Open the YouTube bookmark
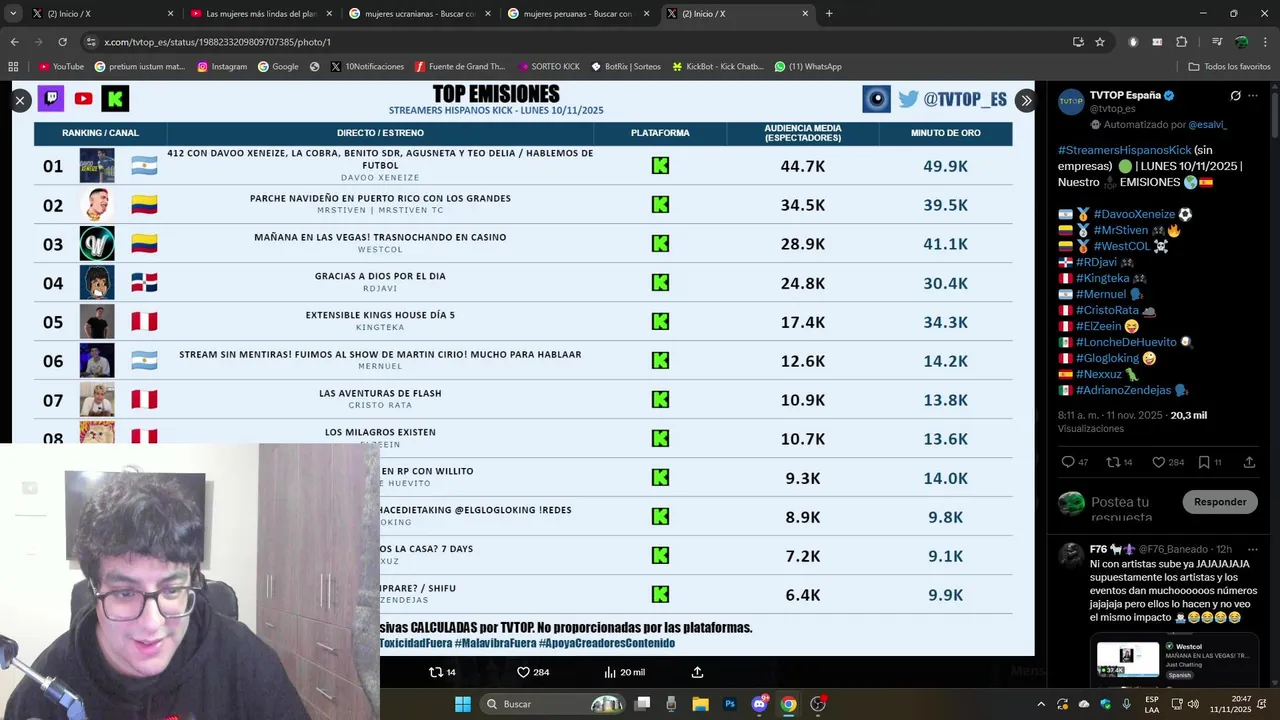This screenshot has height=720, width=1280. click(61, 67)
